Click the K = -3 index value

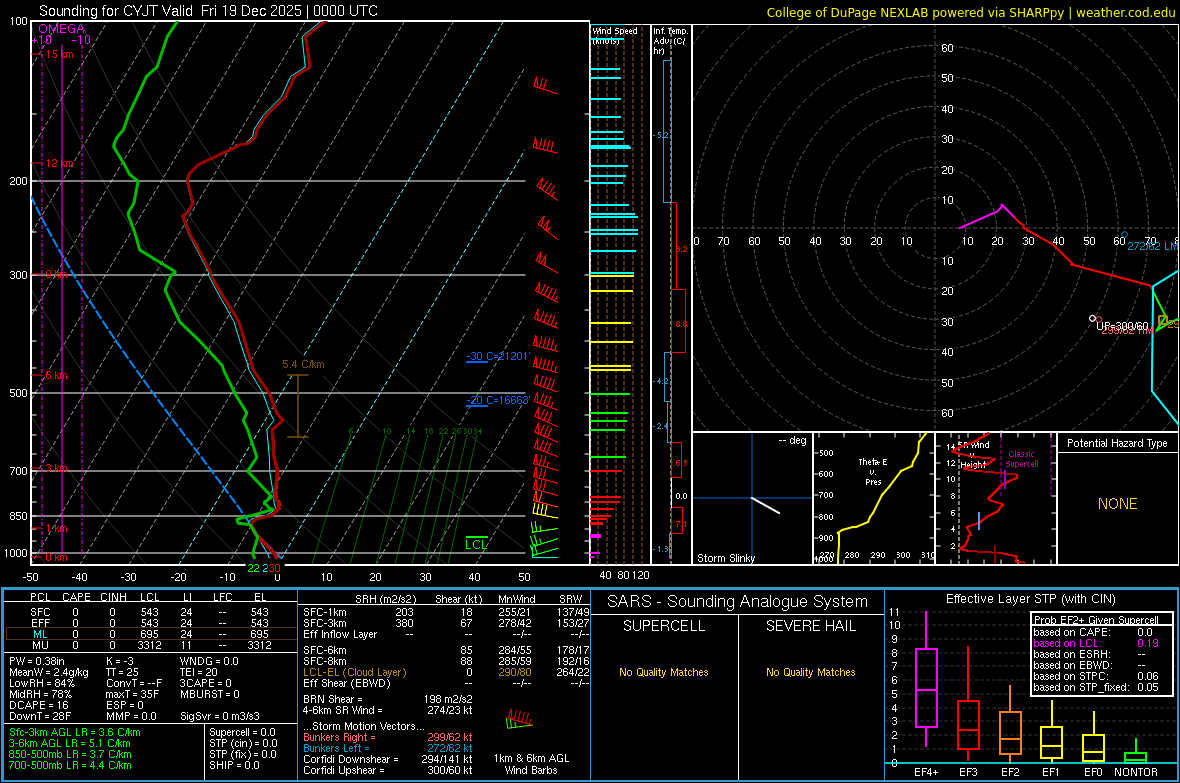point(120,661)
